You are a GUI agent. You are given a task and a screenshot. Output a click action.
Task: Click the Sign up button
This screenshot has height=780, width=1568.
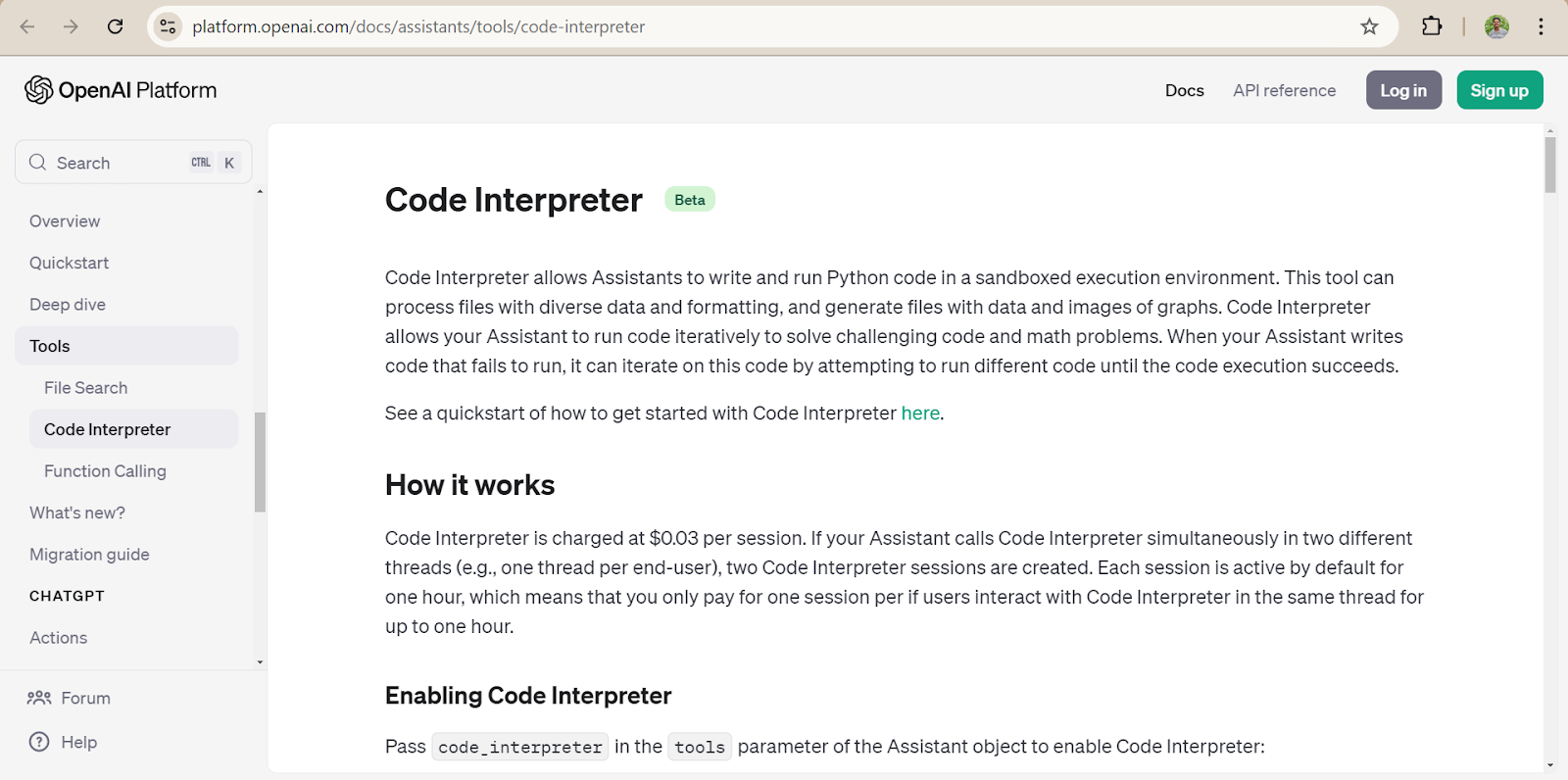tap(1499, 90)
